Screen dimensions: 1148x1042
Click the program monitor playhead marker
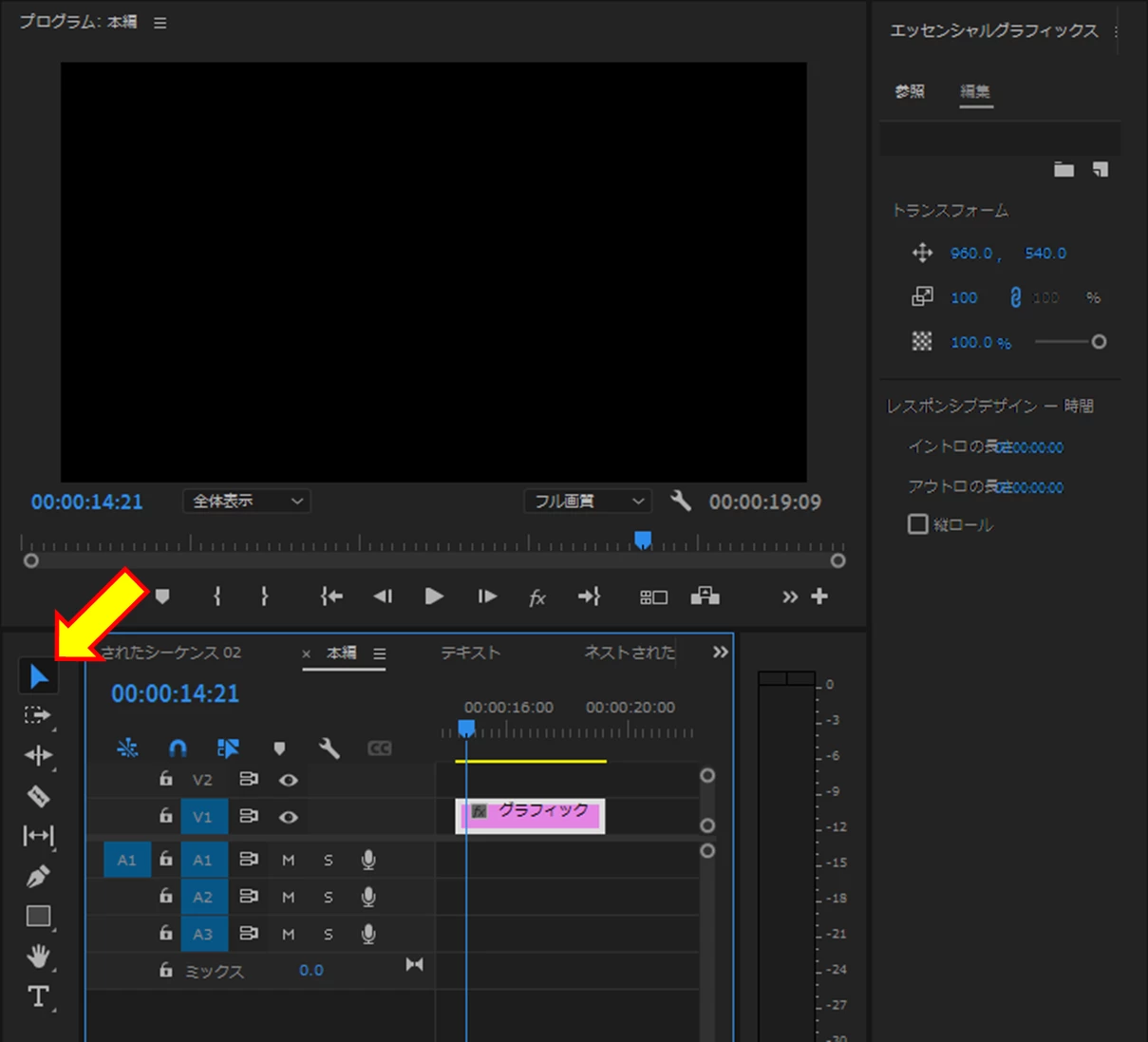click(643, 540)
